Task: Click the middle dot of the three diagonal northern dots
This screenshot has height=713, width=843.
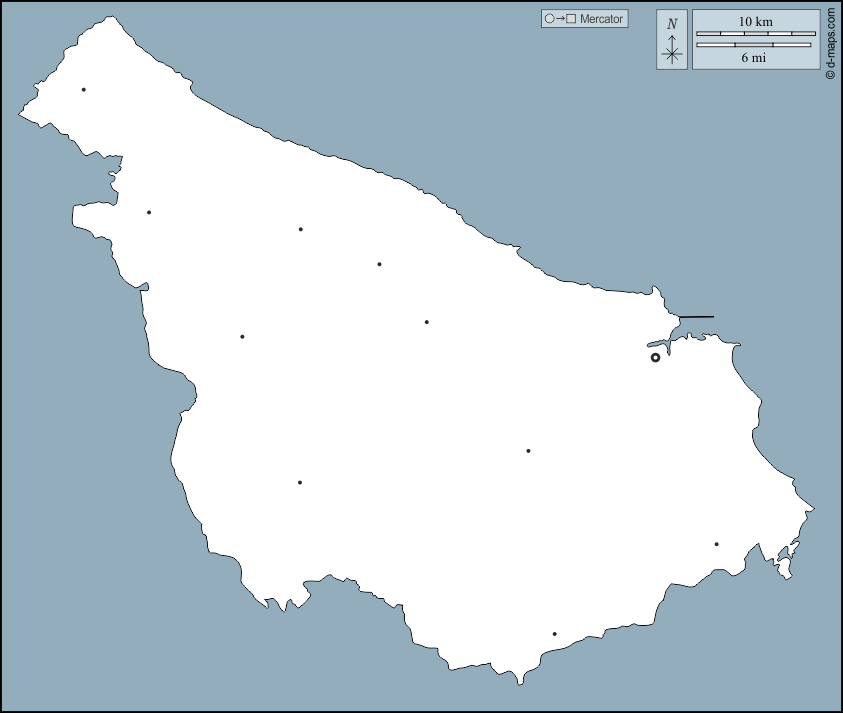Action: 380,265
